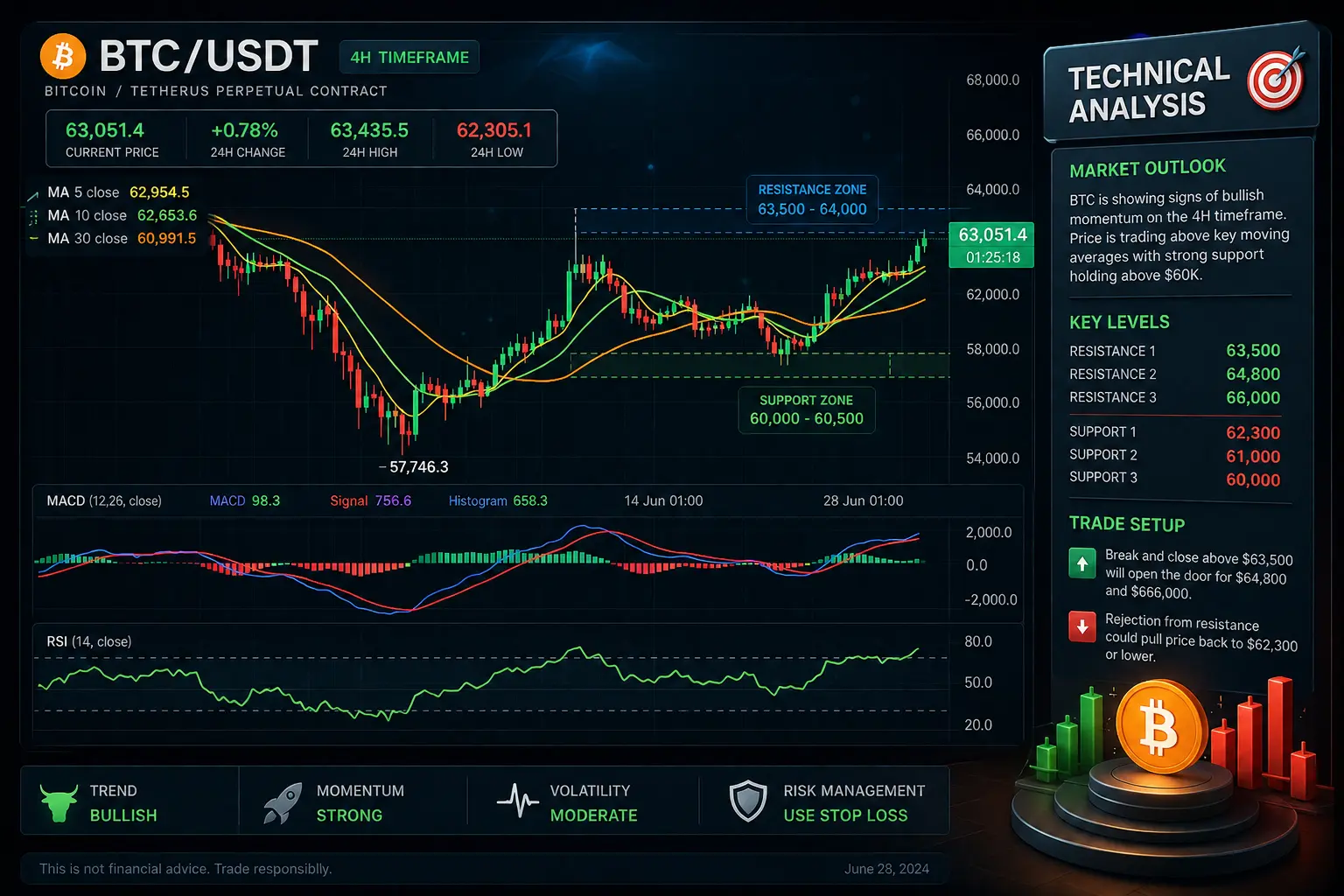This screenshot has height=896, width=1344.
Task: Click the Signal 756.6 reading
Action: [370, 501]
